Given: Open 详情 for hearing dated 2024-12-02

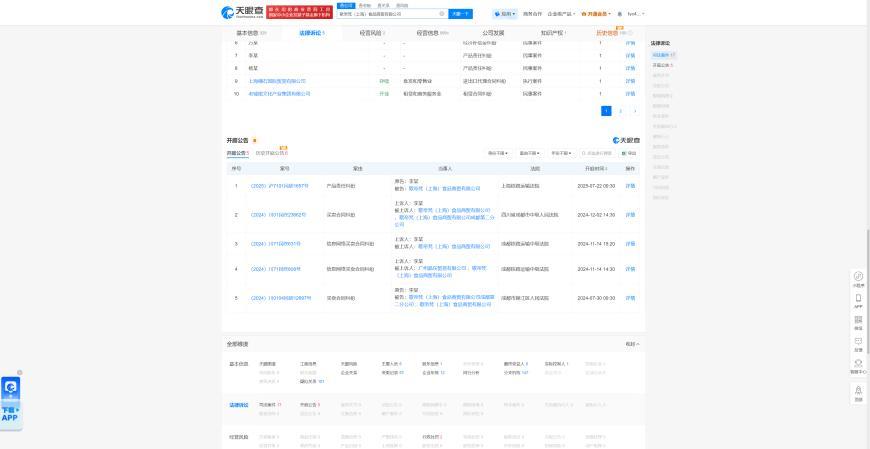Looking at the screenshot, I should click(630, 215).
